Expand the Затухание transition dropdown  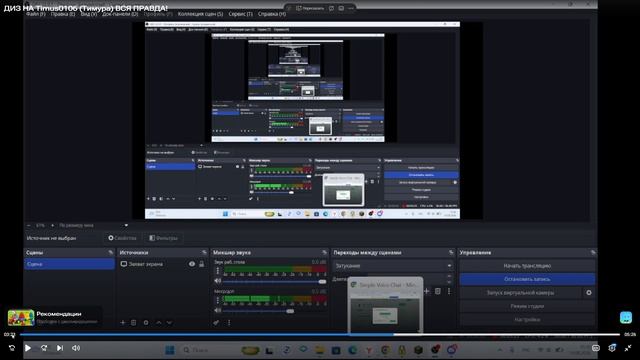pos(393,266)
